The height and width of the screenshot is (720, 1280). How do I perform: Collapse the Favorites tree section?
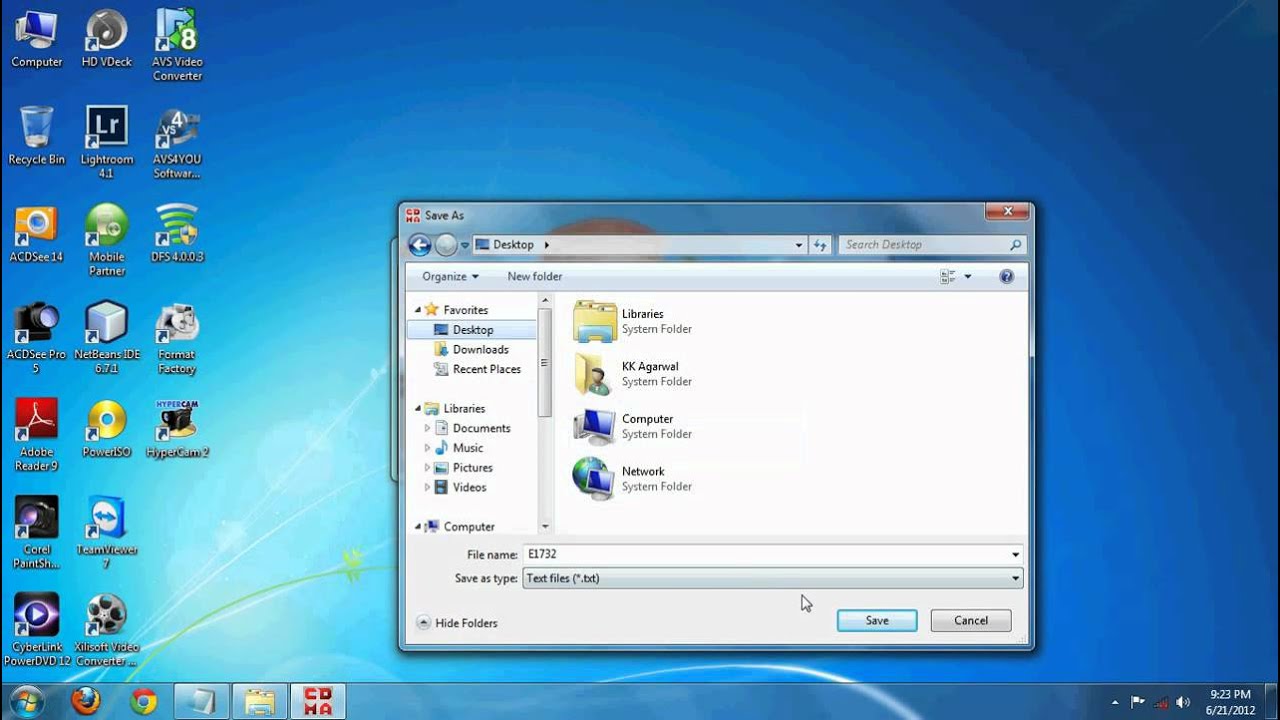418,310
